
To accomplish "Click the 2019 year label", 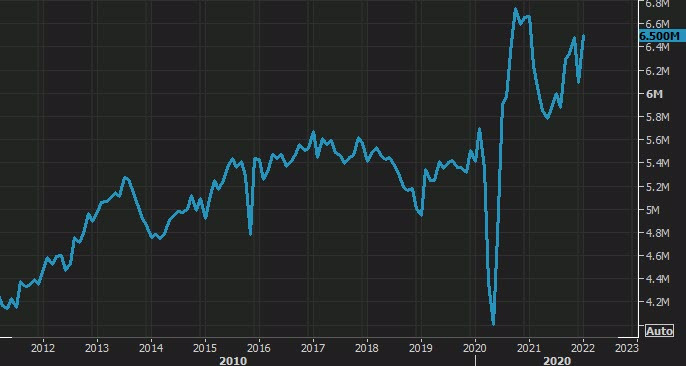I will tap(421, 349).
